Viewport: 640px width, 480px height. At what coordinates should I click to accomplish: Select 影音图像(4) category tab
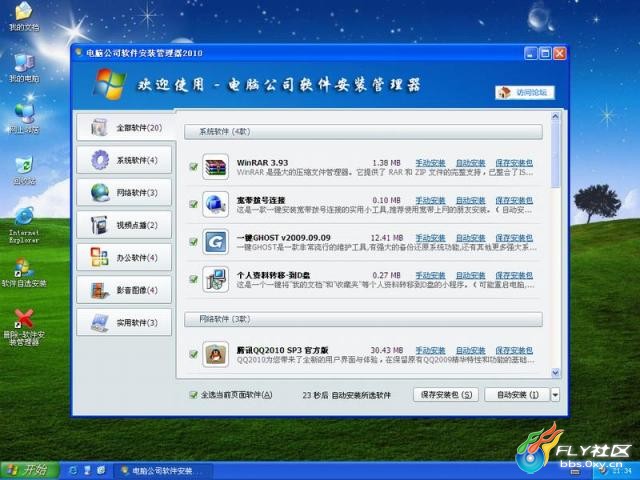click(124, 290)
